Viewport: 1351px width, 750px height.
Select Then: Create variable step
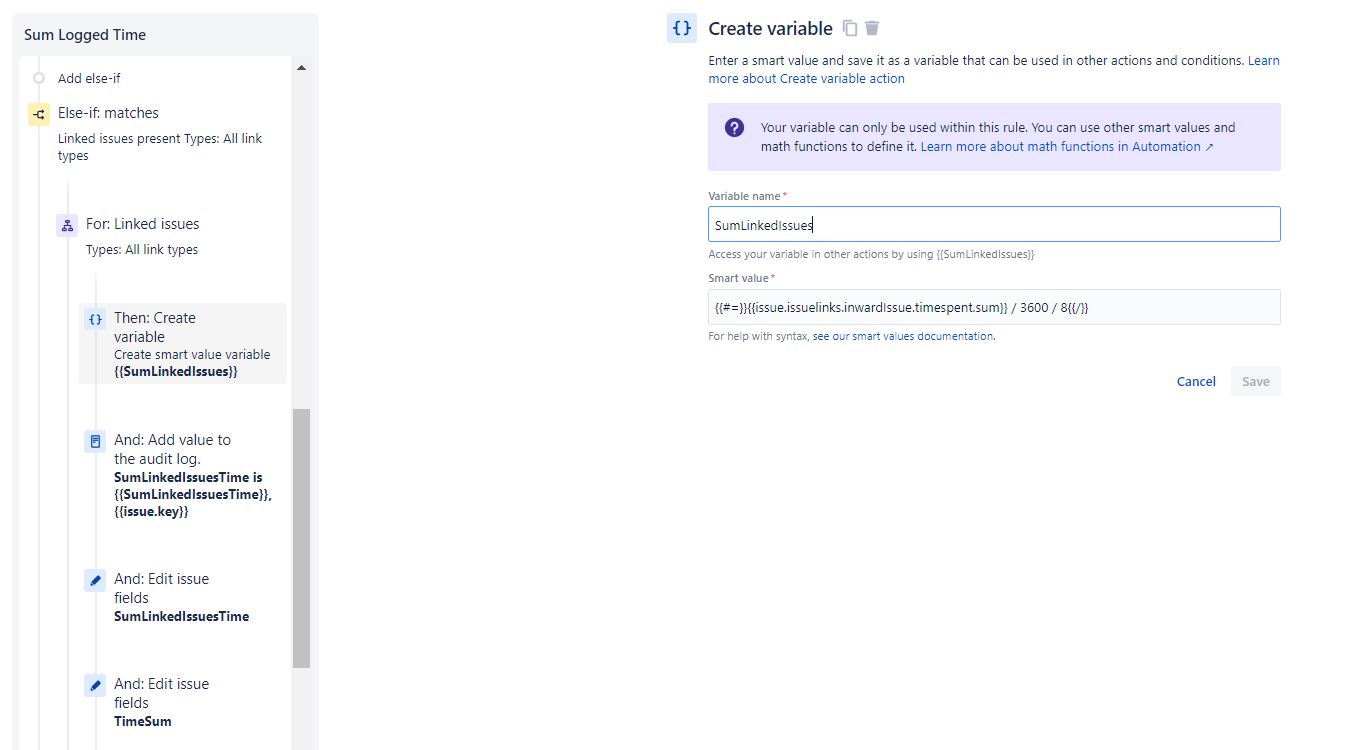[x=183, y=344]
